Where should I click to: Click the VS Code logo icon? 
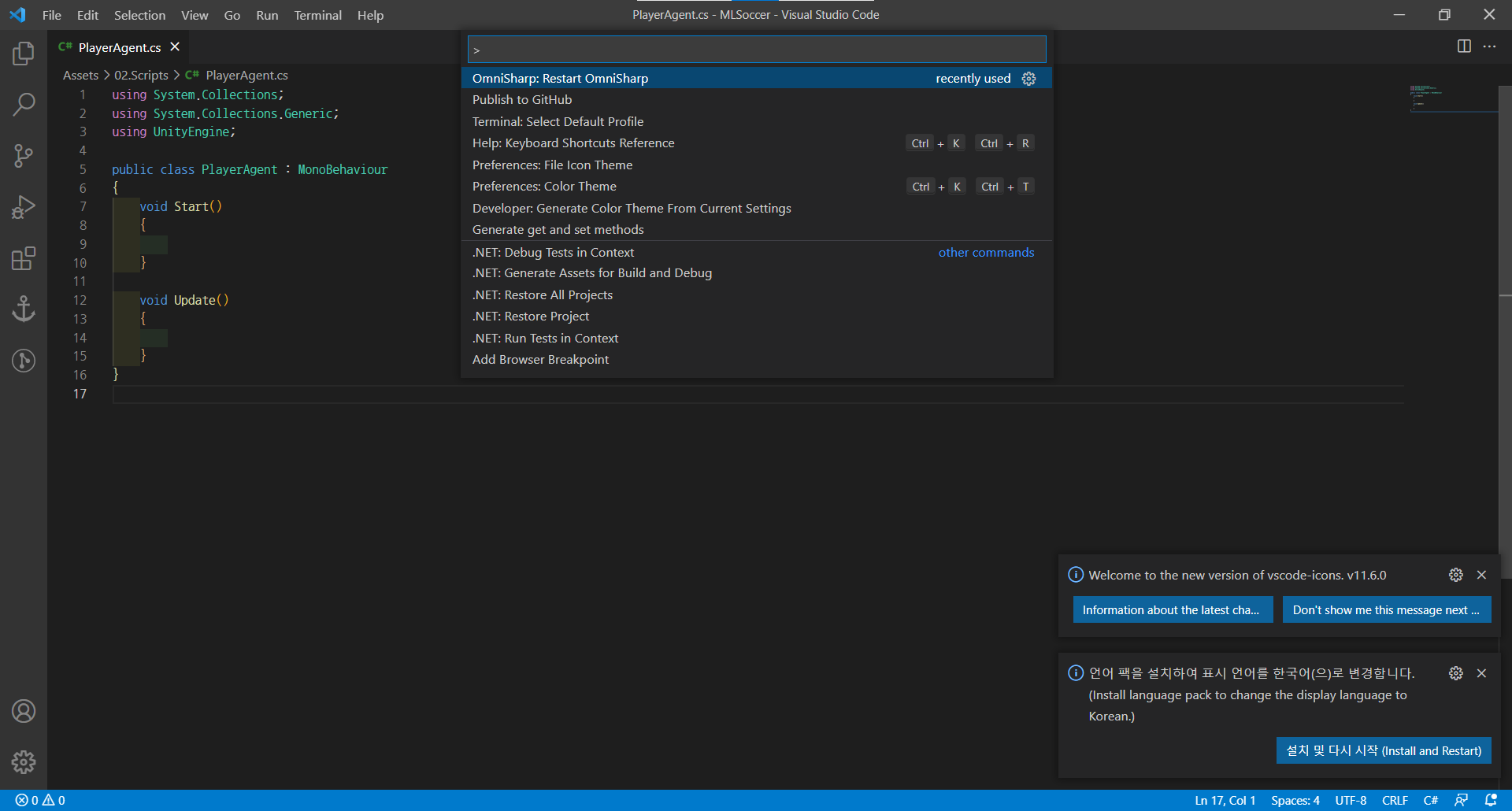click(17, 15)
